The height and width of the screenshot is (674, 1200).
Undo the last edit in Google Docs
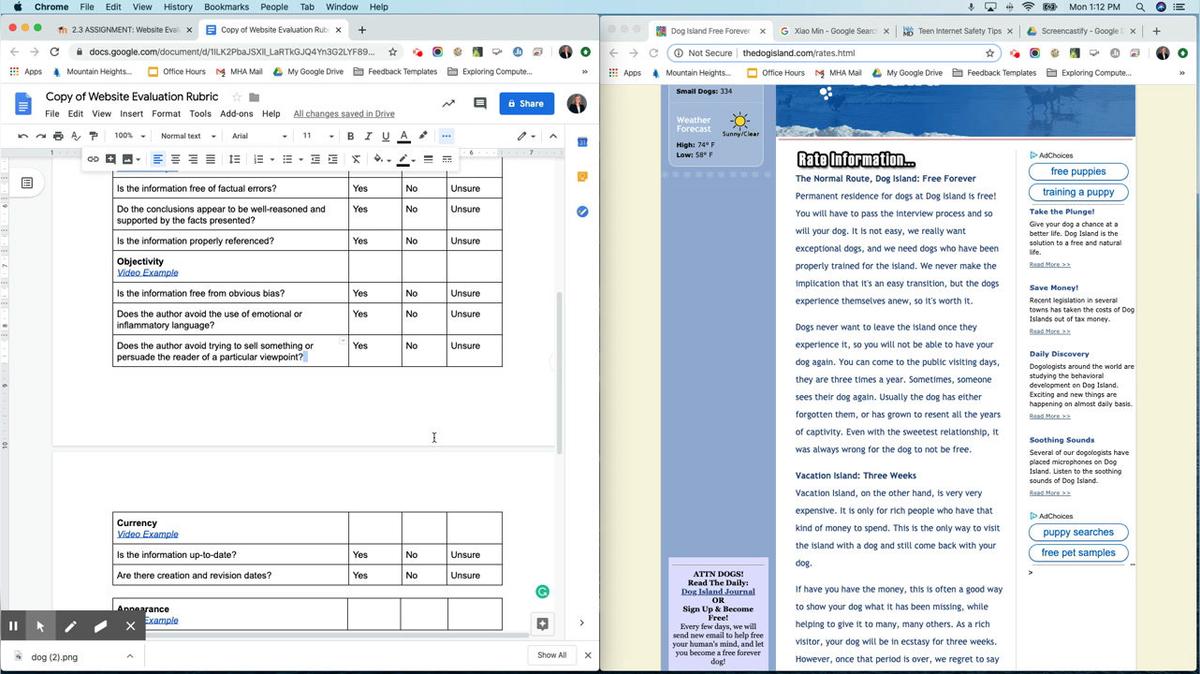click(23, 136)
